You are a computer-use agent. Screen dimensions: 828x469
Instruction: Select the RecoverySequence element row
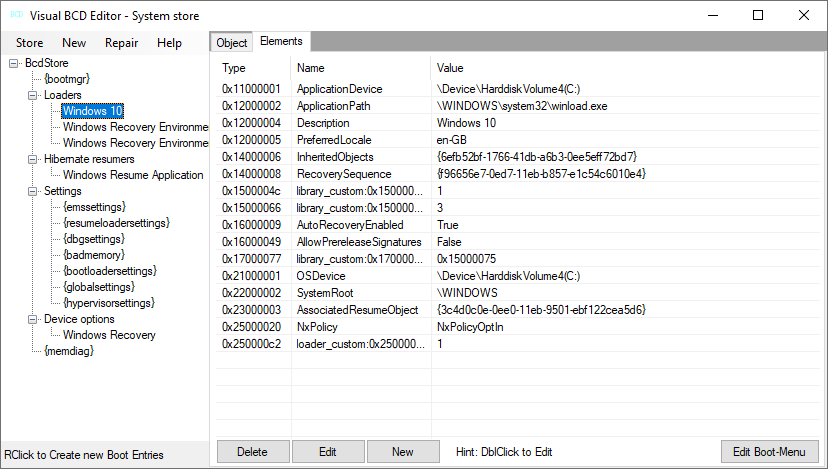[519, 174]
